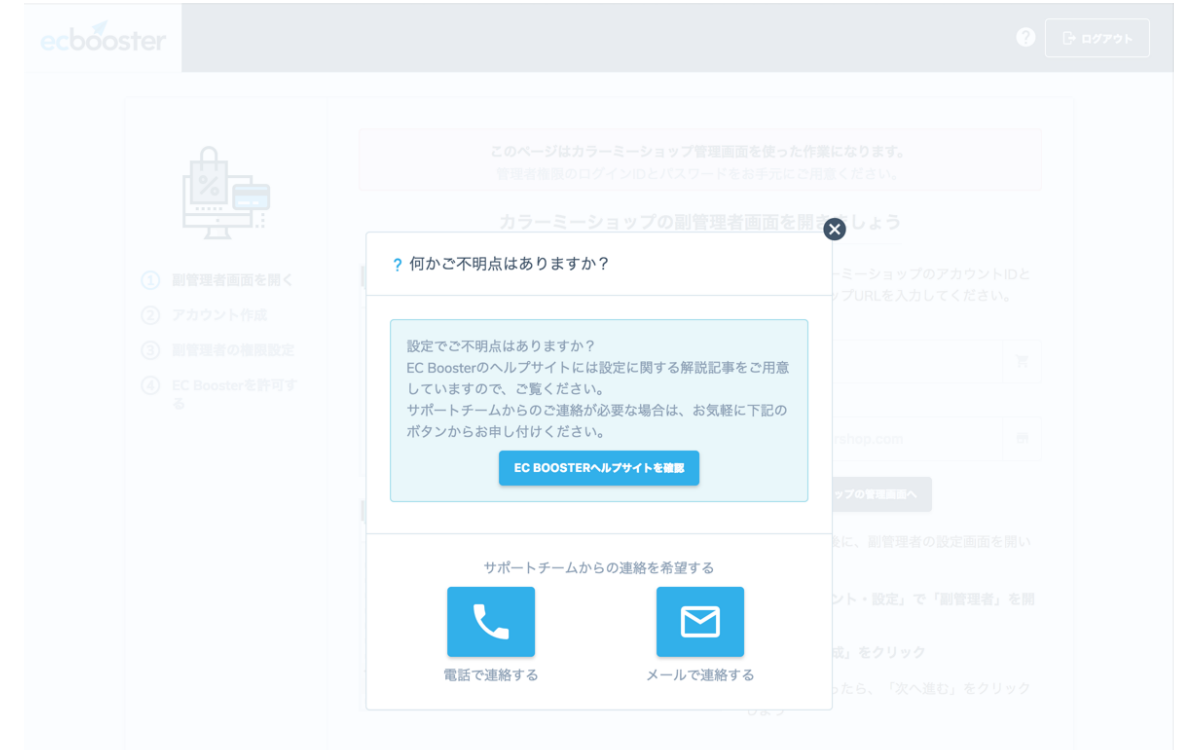Go to step 4 EC Boosterを許可する
The width and height of the screenshot is (1200, 750).
(x=221, y=394)
